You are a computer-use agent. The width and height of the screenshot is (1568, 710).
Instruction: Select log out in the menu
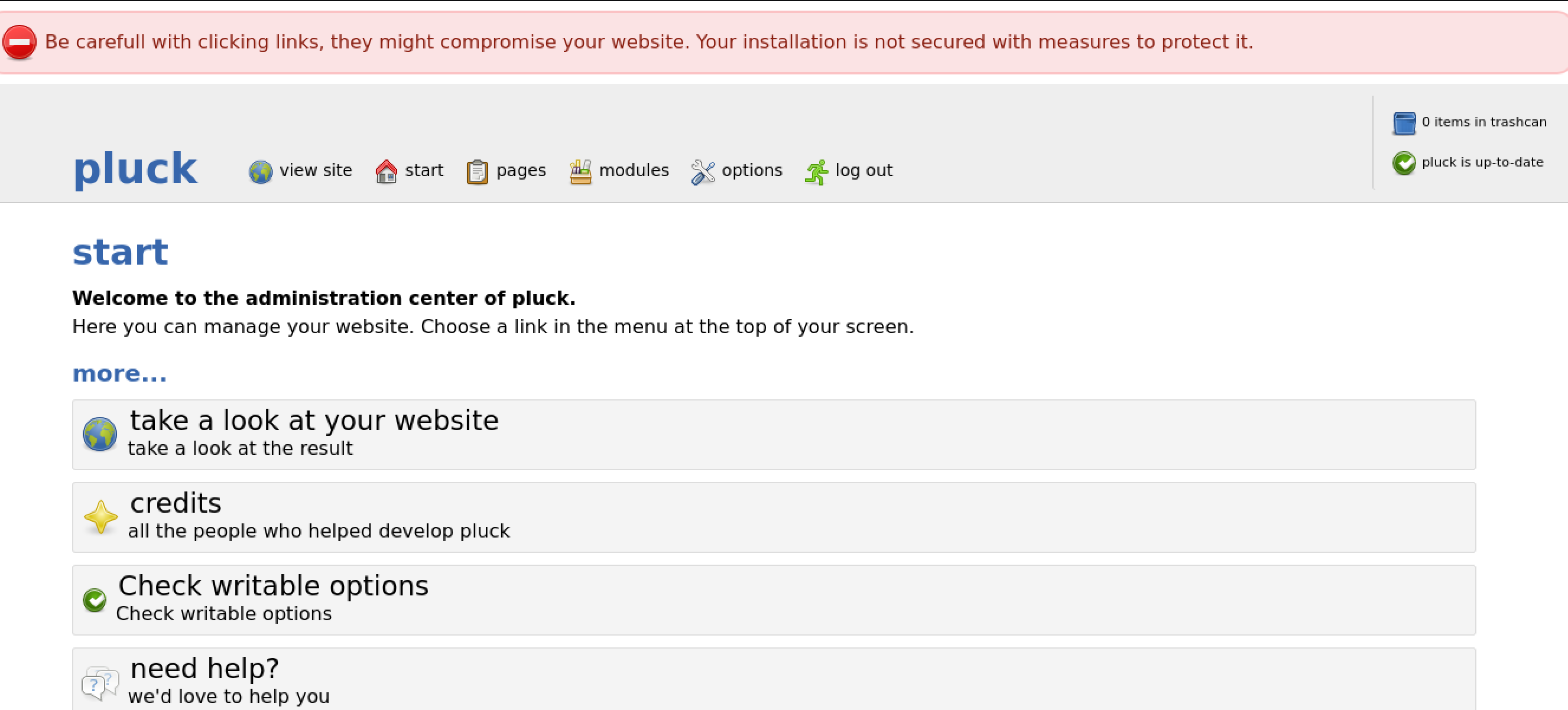[x=863, y=170]
